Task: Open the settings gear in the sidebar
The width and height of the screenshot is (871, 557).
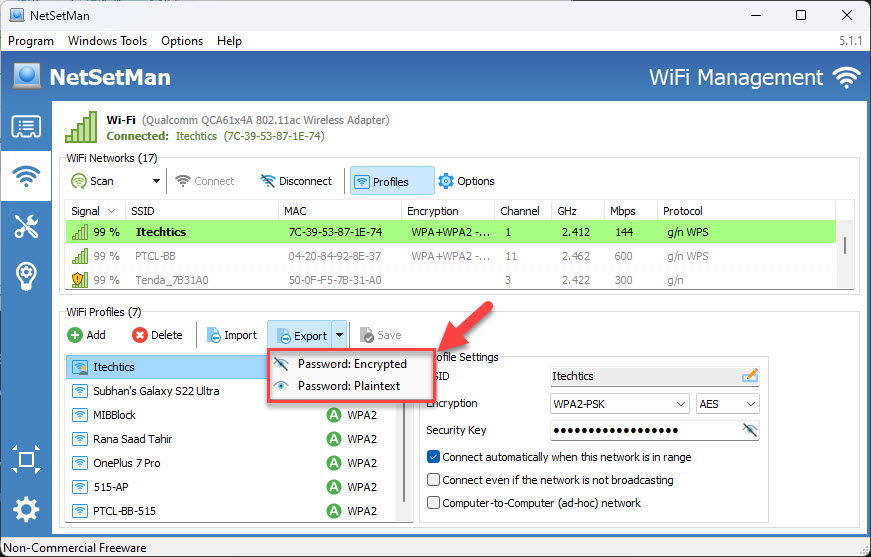Action: click(x=26, y=509)
